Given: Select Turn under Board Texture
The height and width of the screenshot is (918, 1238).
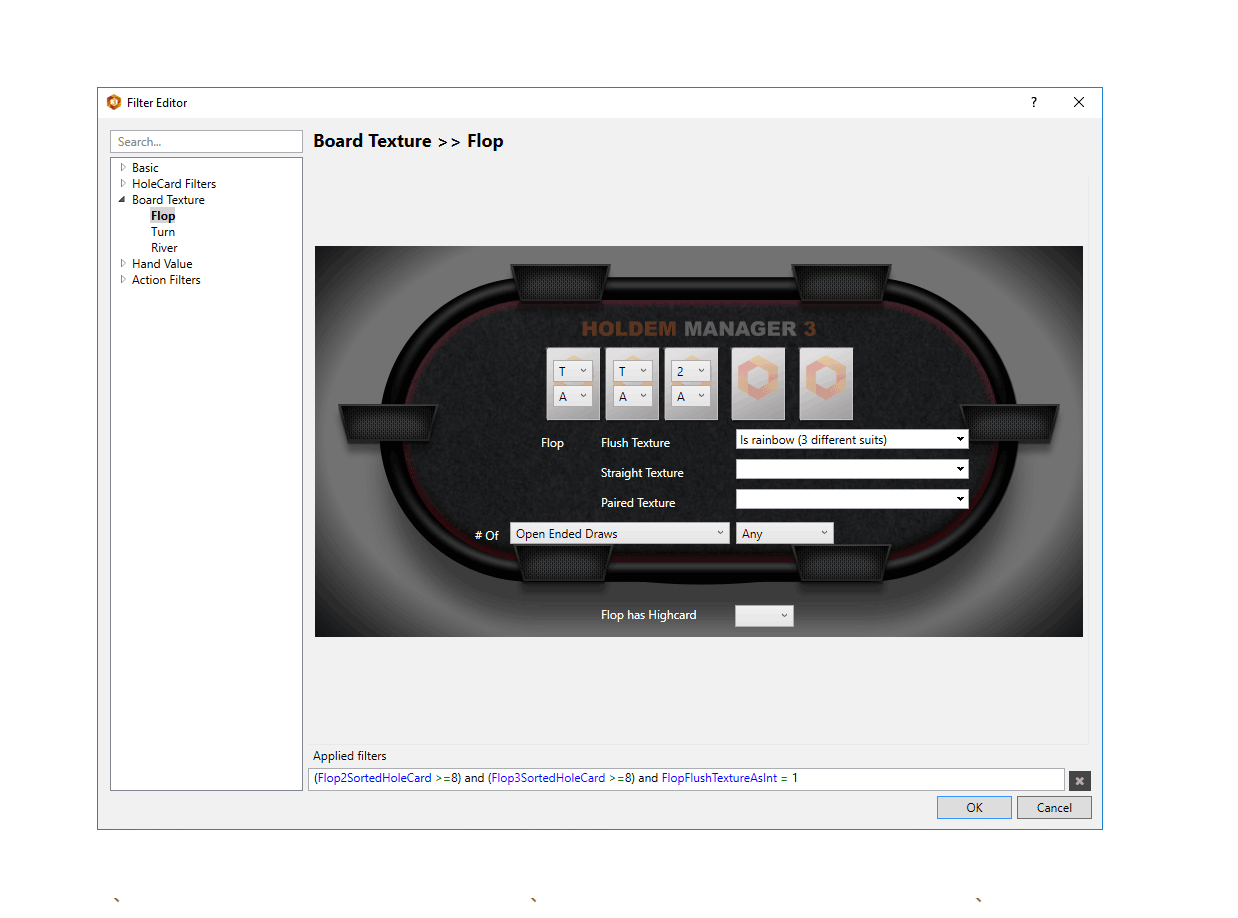Looking at the screenshot, I should (x=163, y=232).
